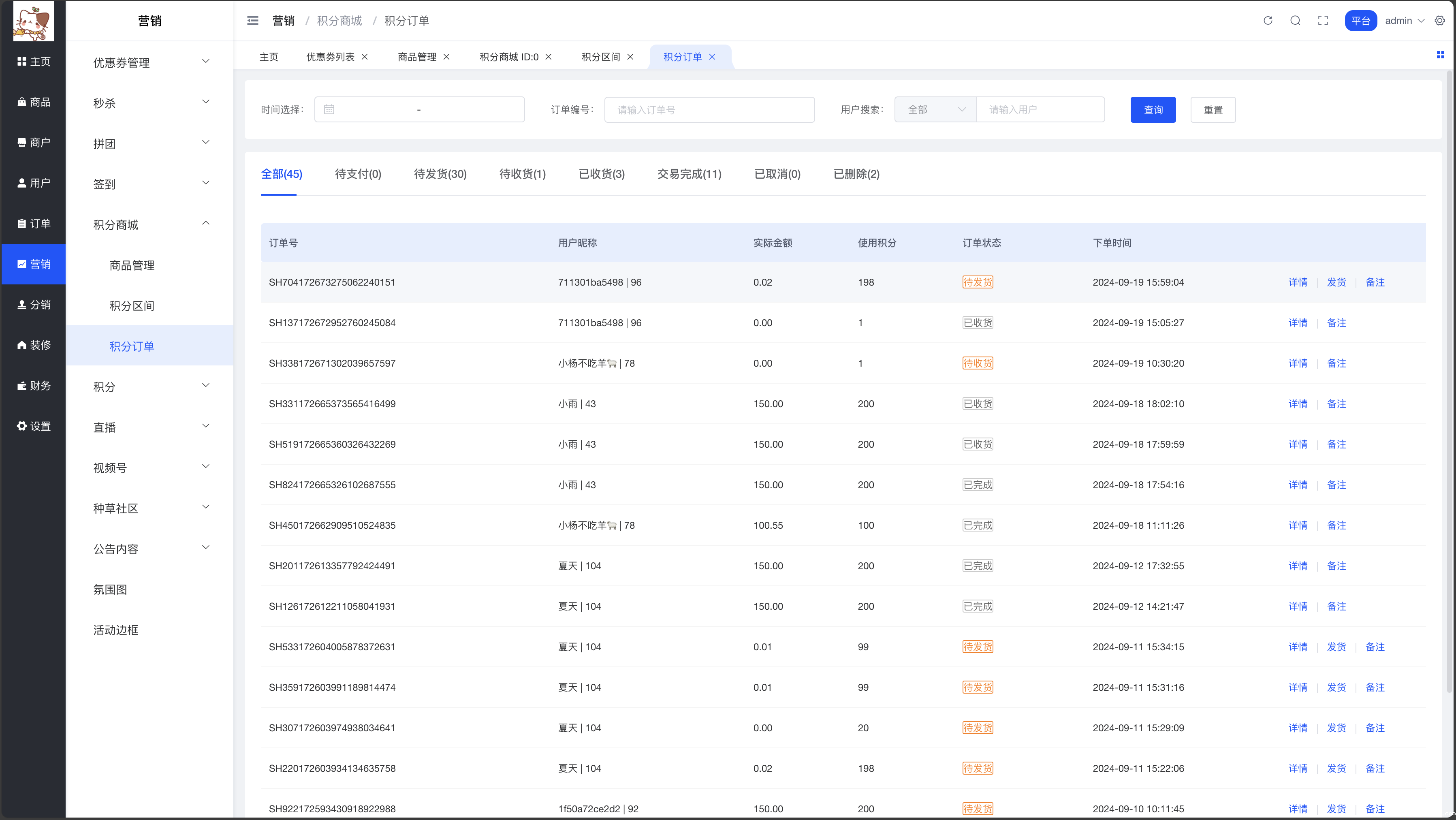Collapse sidebar with the hamburger menu icon
Screen dimensions: 1456x820
coord(253,21)
